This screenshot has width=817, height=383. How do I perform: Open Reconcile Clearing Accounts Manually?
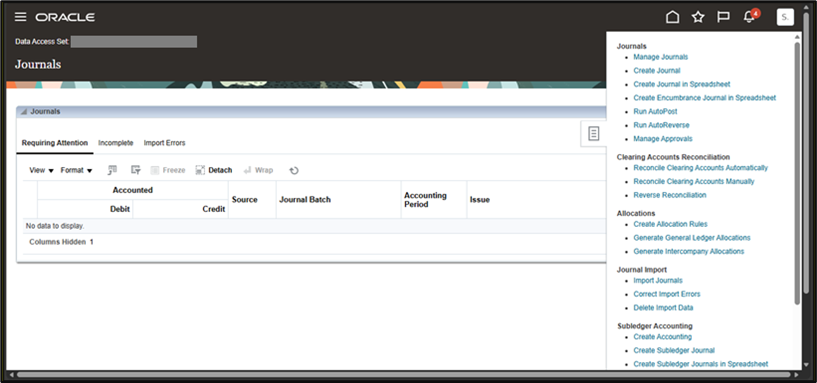694,181
